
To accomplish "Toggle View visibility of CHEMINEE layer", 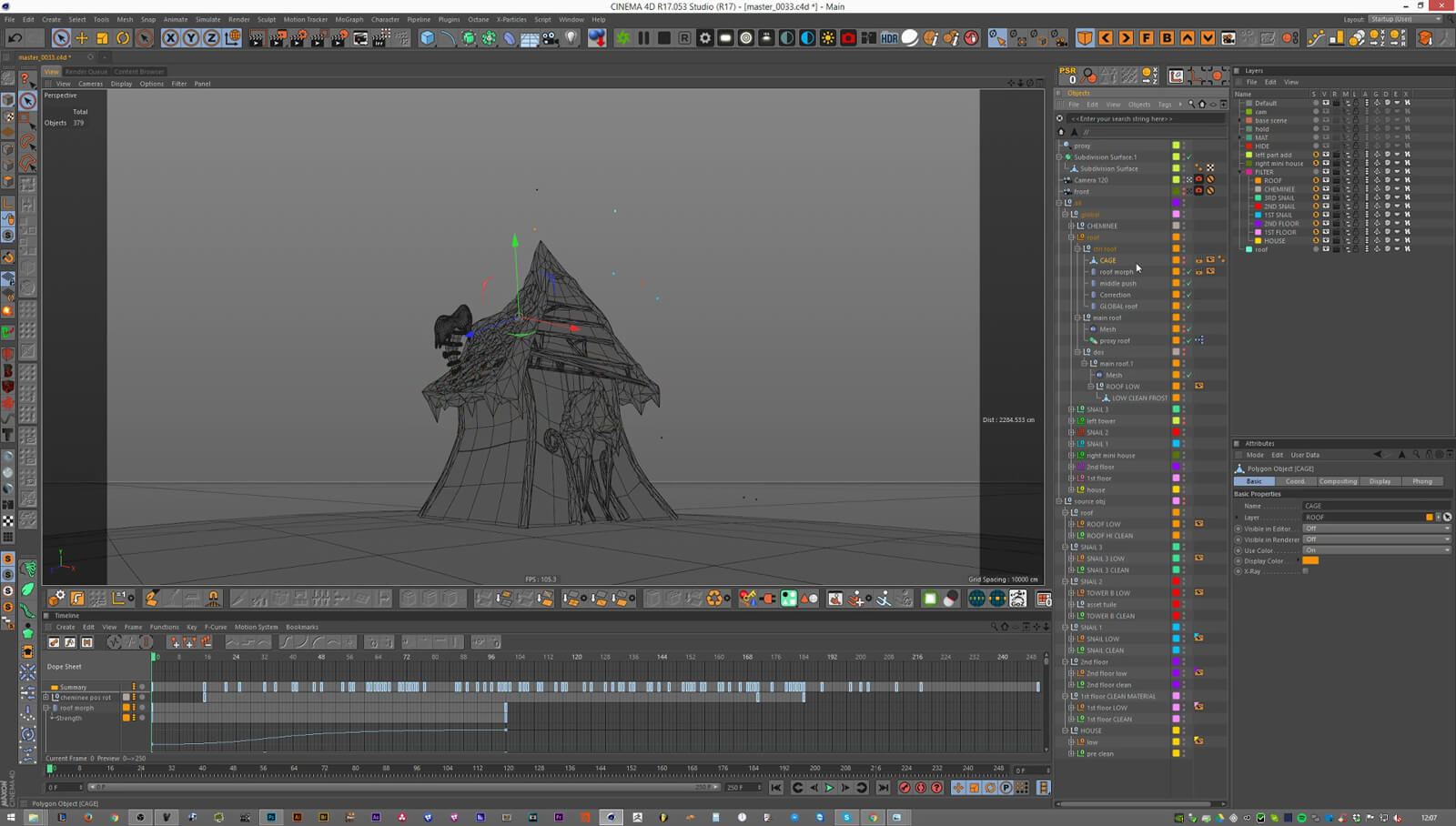I will pos(1326,189).
